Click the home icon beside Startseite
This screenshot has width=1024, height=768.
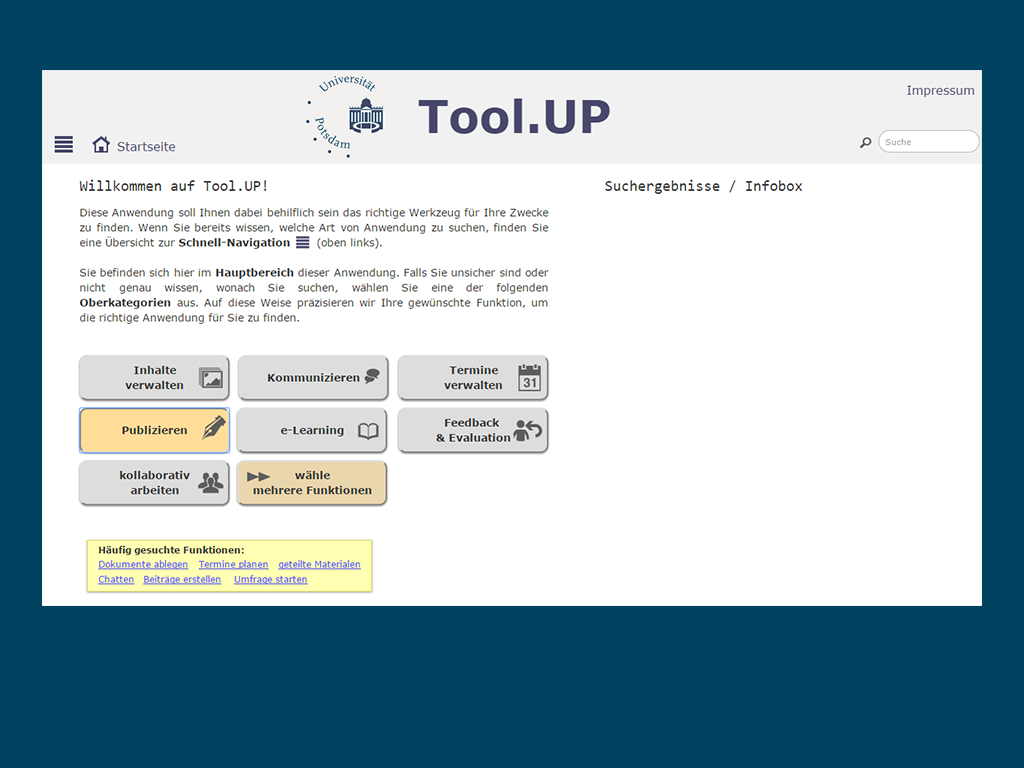[x=101, y=145]
